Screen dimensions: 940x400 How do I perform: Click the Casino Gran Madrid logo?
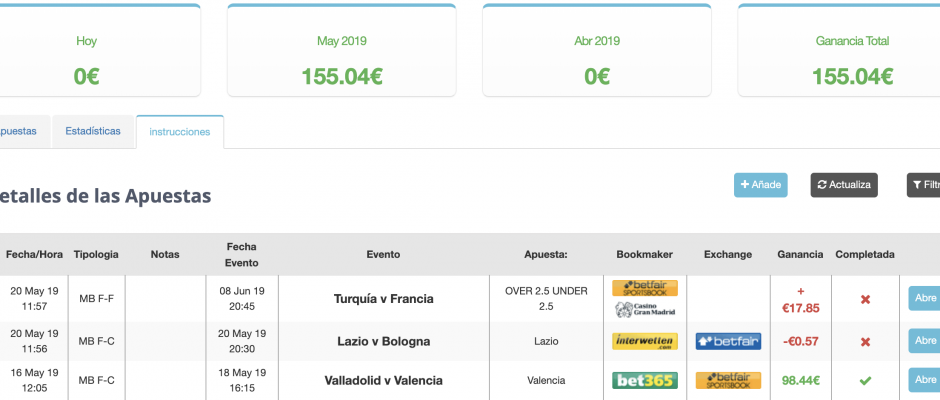coord(644,309)
